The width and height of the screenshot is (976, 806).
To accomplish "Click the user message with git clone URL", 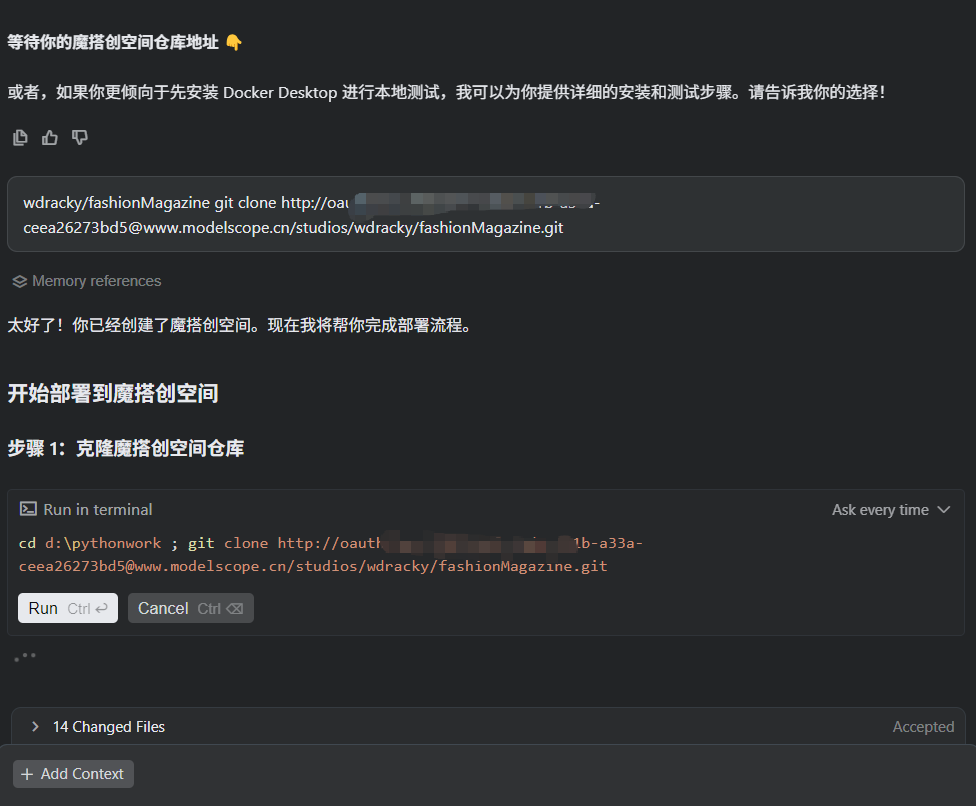I will point(486,214).
